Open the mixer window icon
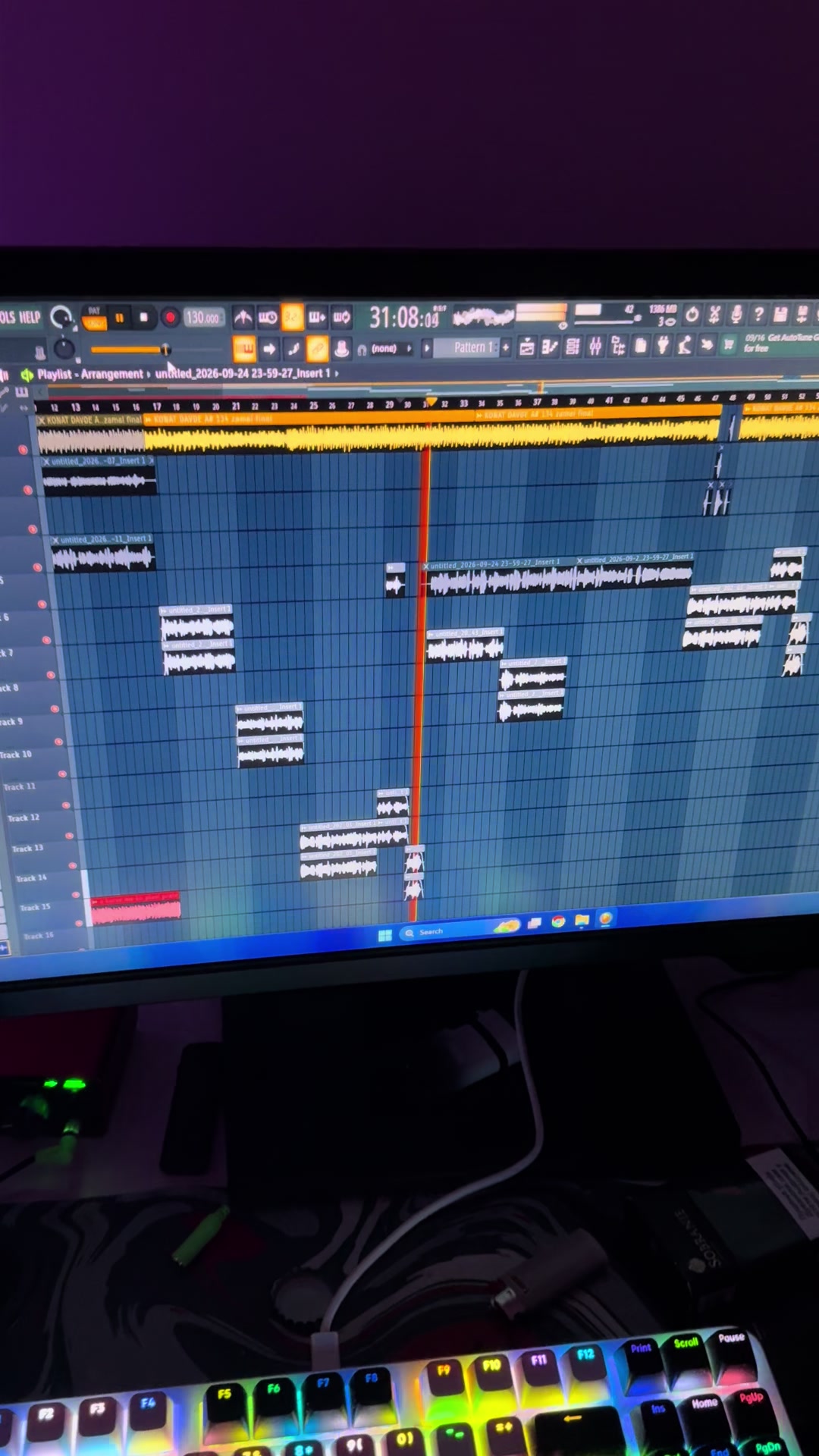Image resolution: width=819 pixels, height=1456 pixels. point(595,347)
